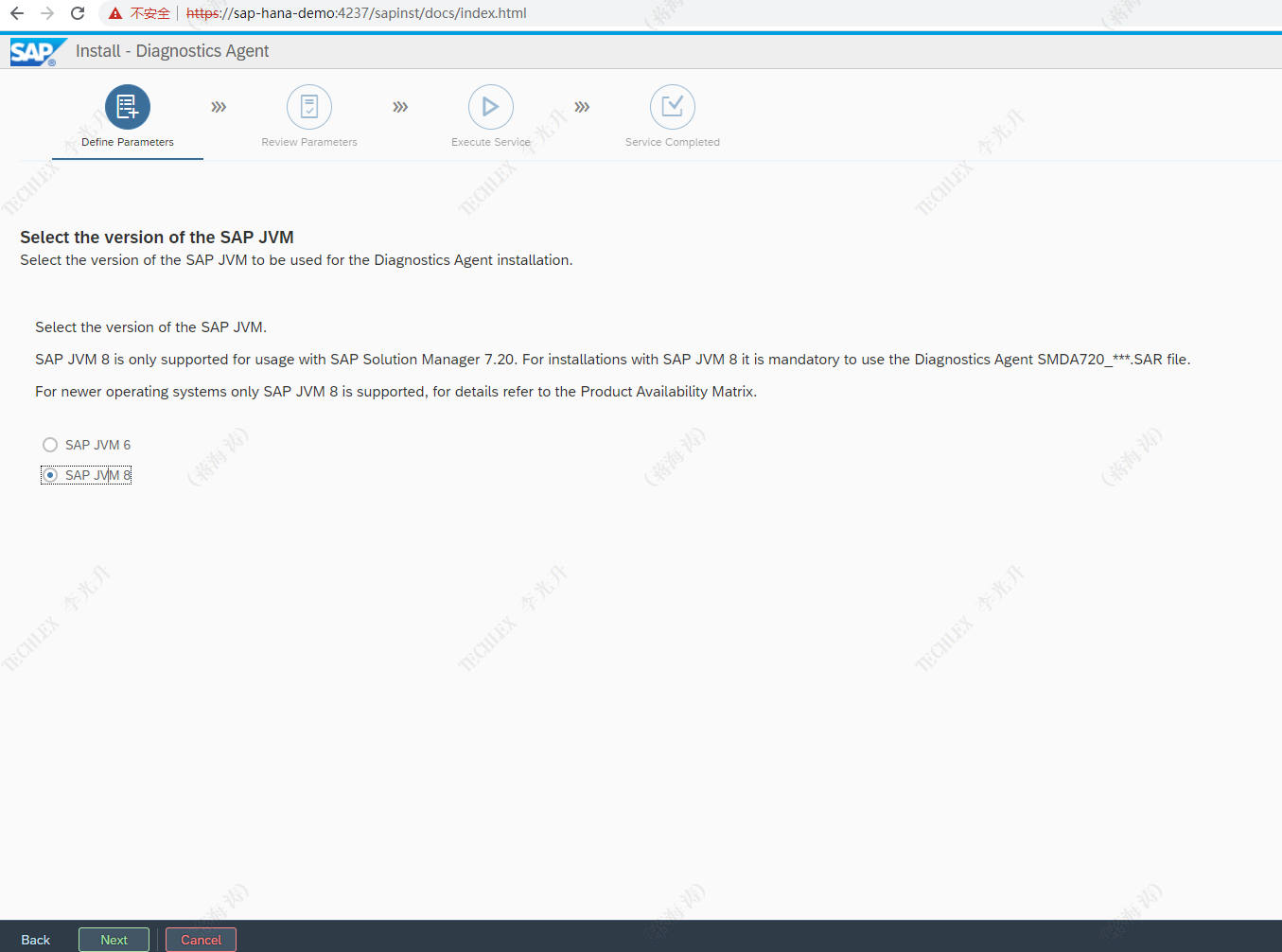Click the Execute Service play icon
The height and width of the screenshot is (952, 1282).
[491, 107]
